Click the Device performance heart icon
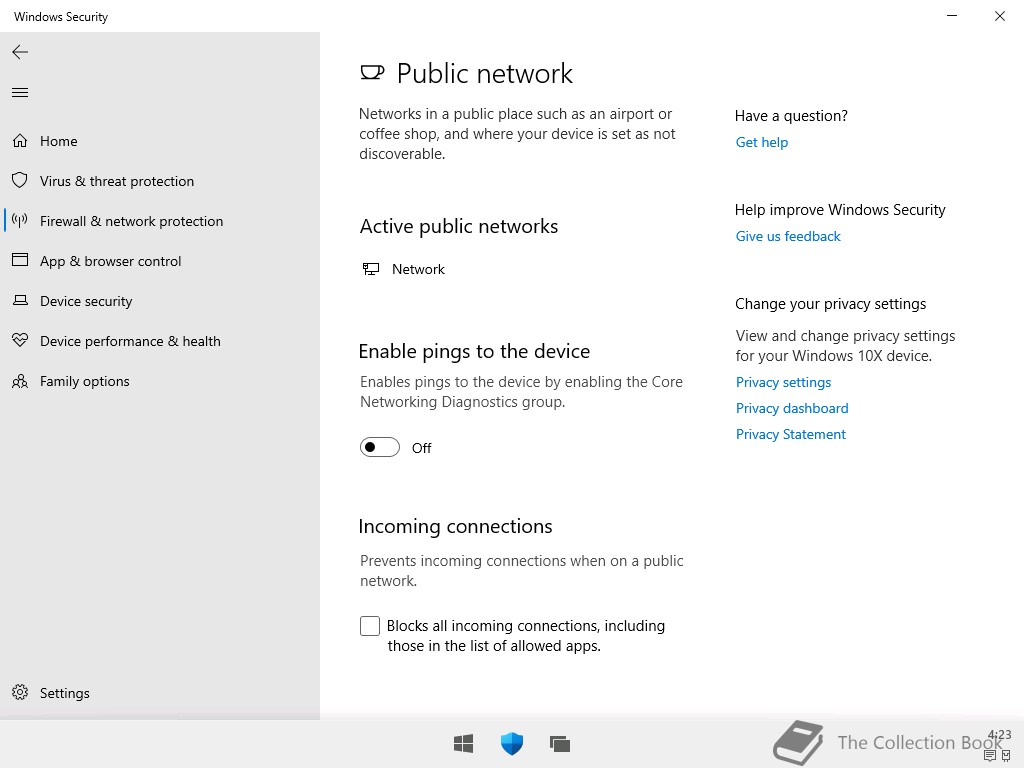1024x768 pixels. tap(20, 340)
